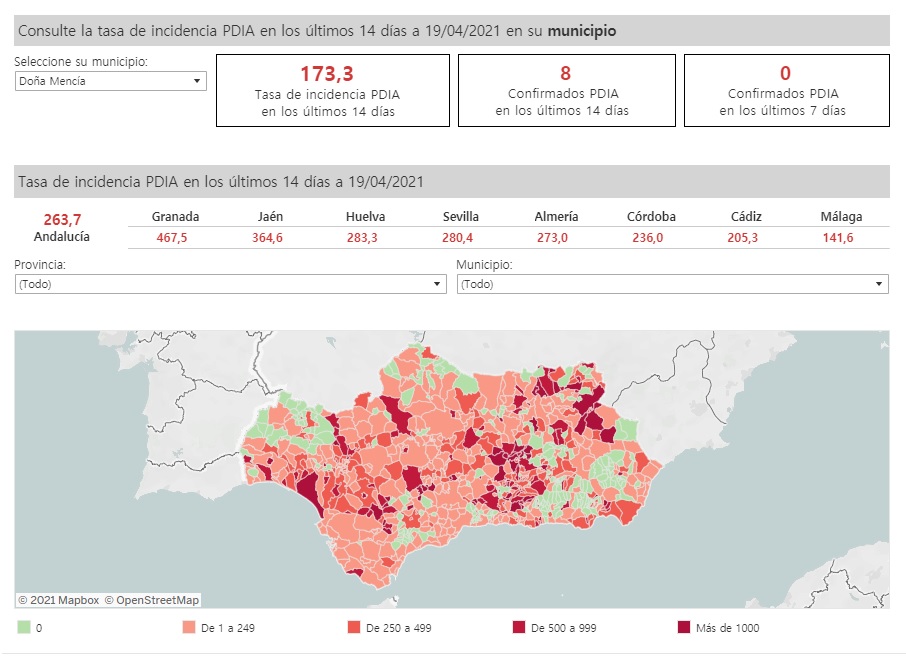The width and height of the screenshot is (906, 656).
Task: Open the Doña Mencía municipality dropdown
Action: click(x=110, y=81)
